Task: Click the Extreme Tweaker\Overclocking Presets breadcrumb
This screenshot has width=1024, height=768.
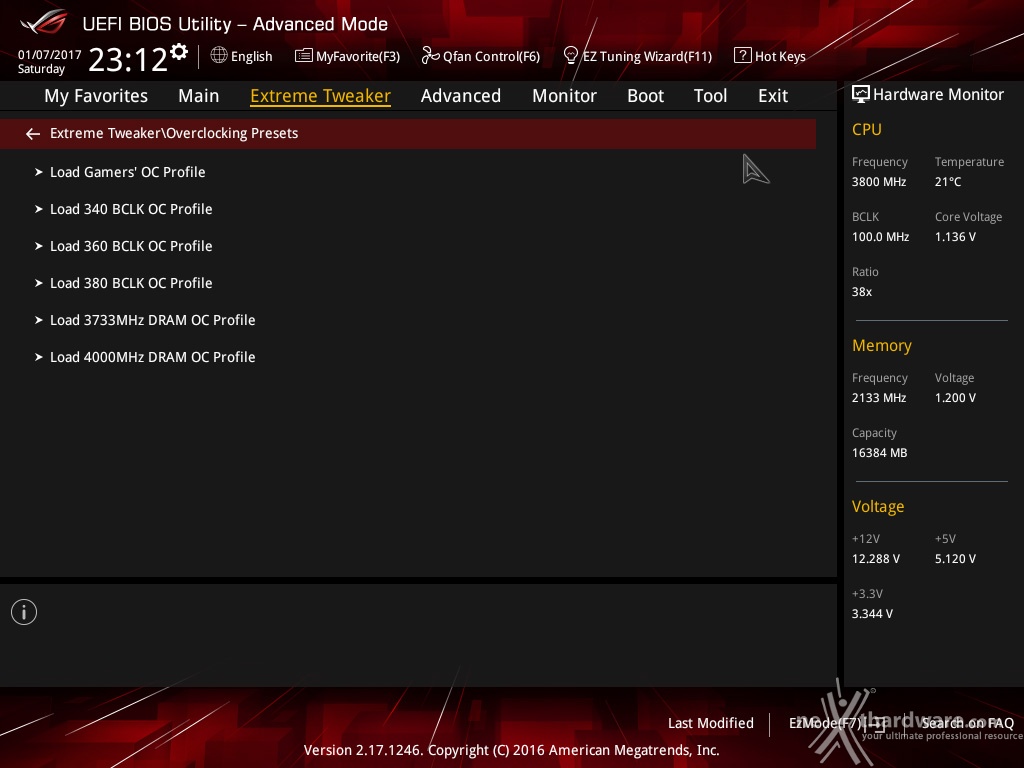Action: tap(174, 133)
